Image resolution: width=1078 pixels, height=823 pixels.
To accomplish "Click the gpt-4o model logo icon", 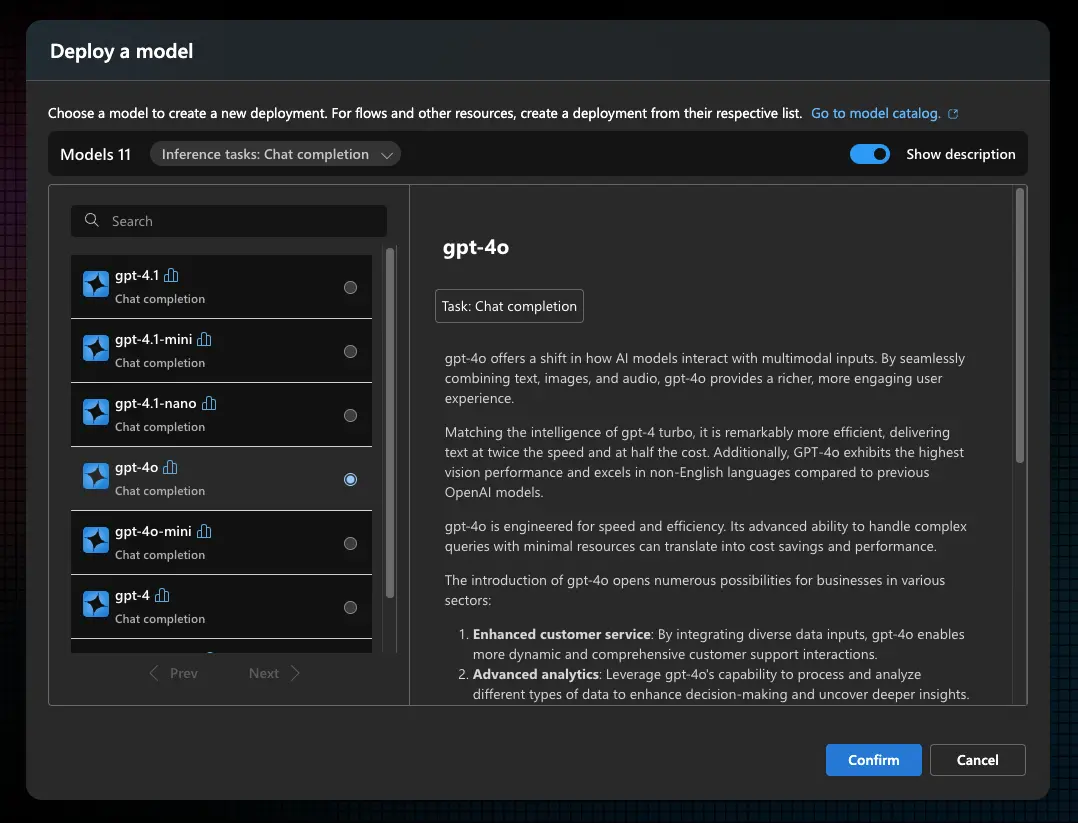I will point(96,476).
